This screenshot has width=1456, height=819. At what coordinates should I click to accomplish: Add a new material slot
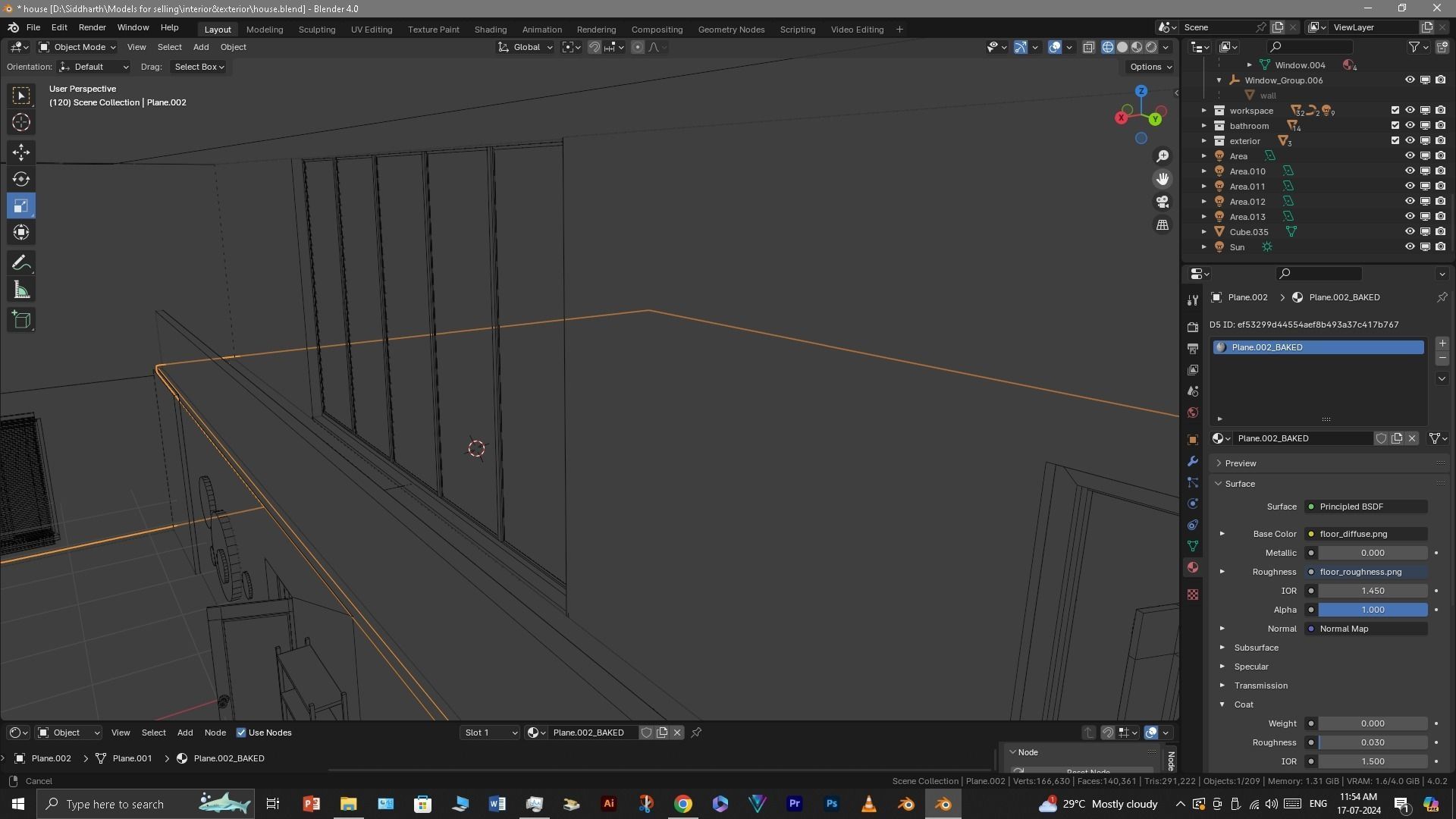point(1442,344)
